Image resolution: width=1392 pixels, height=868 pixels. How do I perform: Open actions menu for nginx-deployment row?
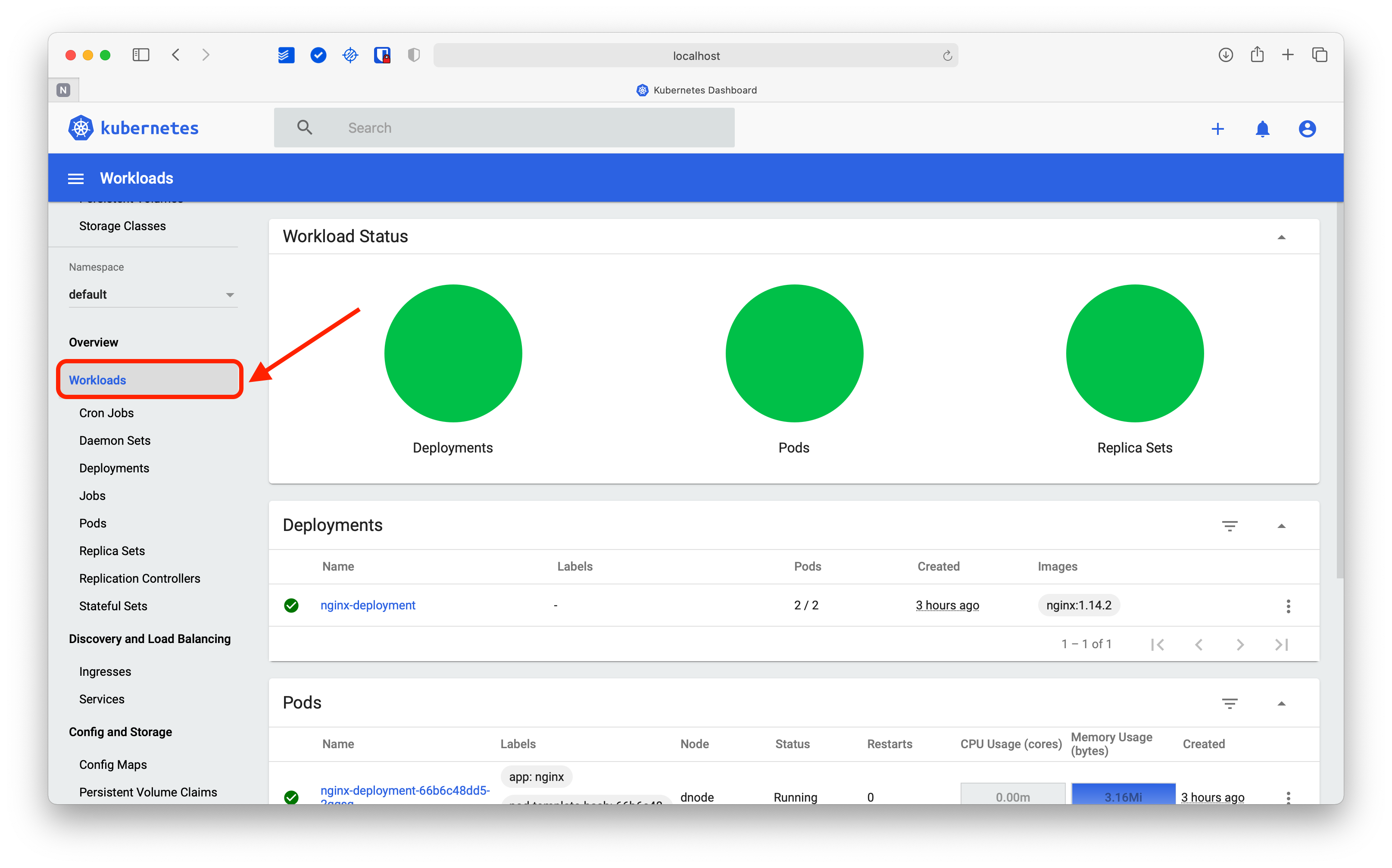pyautogui.click(x=1288, y=606)
